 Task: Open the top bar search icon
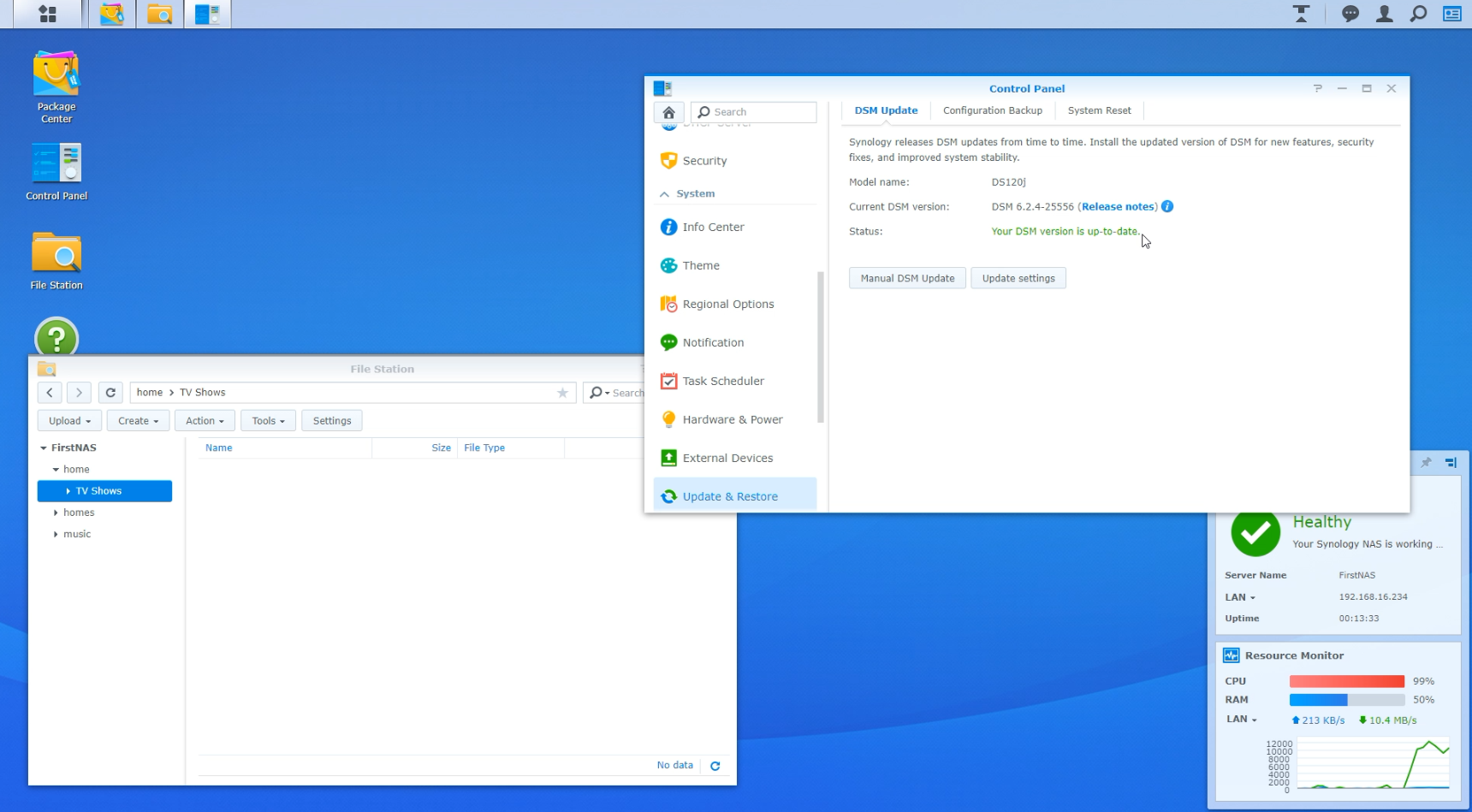point(1418,14)
